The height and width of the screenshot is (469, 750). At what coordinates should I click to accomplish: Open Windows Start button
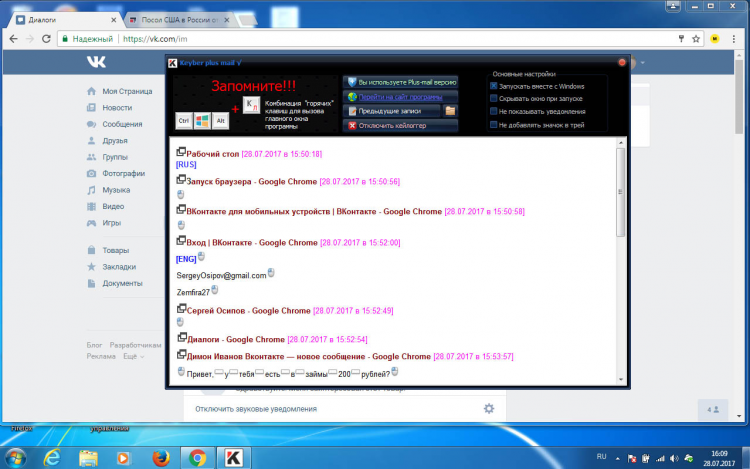15,458
